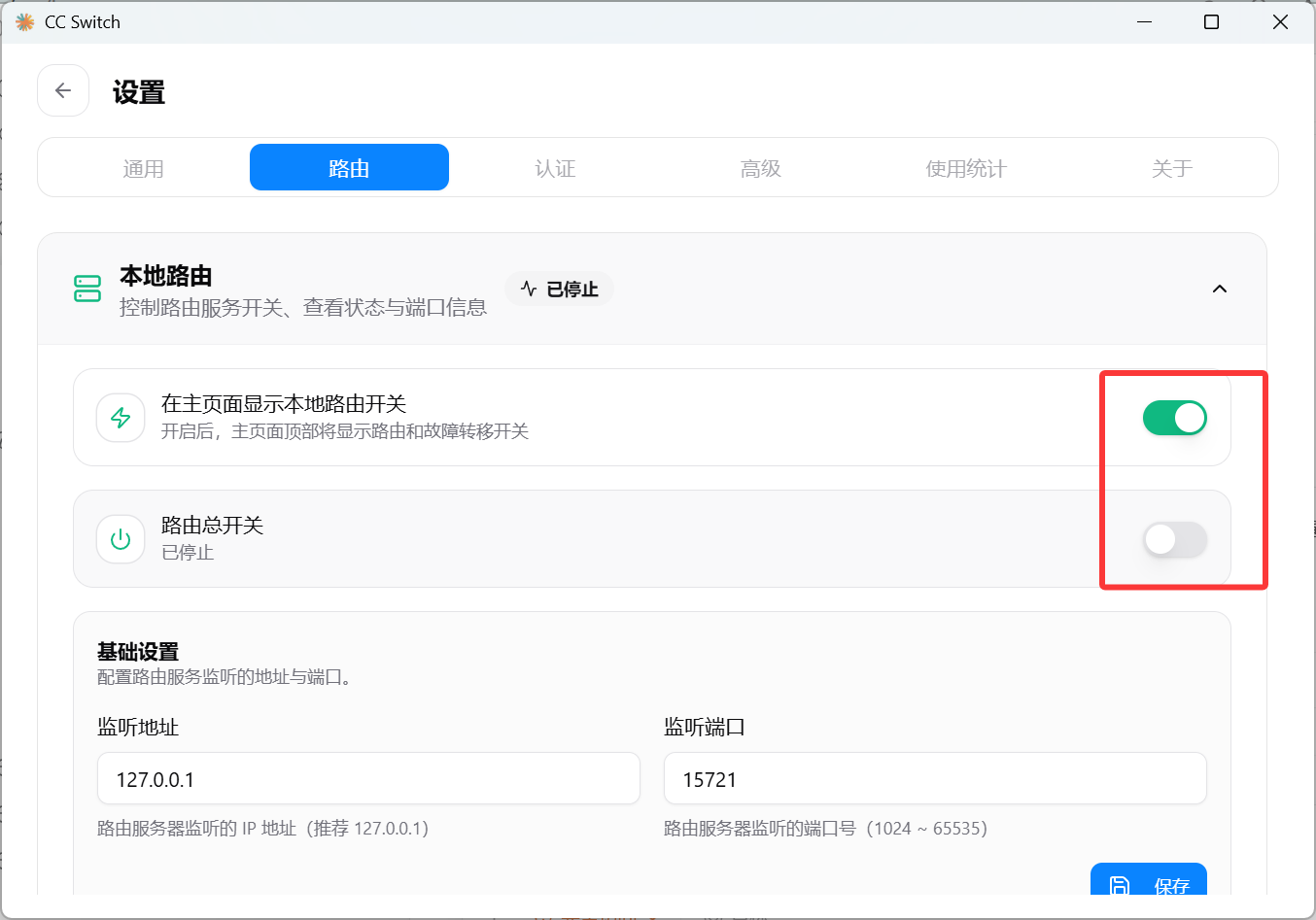Click 在主页面显示本地路由开关 label

tap(284, 404)
